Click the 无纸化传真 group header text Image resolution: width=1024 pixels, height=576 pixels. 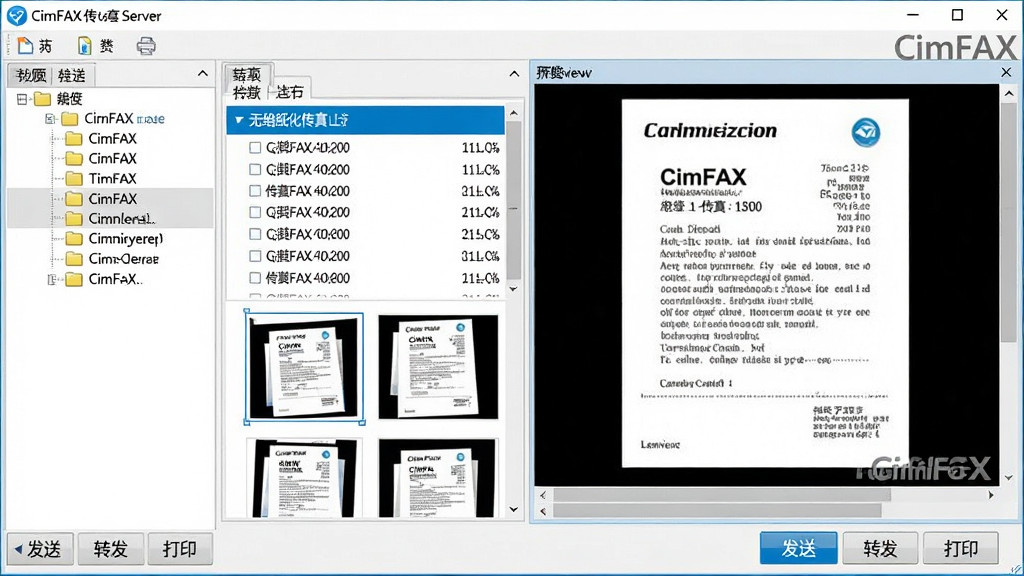pyautogui.click(x=298, y=120)
